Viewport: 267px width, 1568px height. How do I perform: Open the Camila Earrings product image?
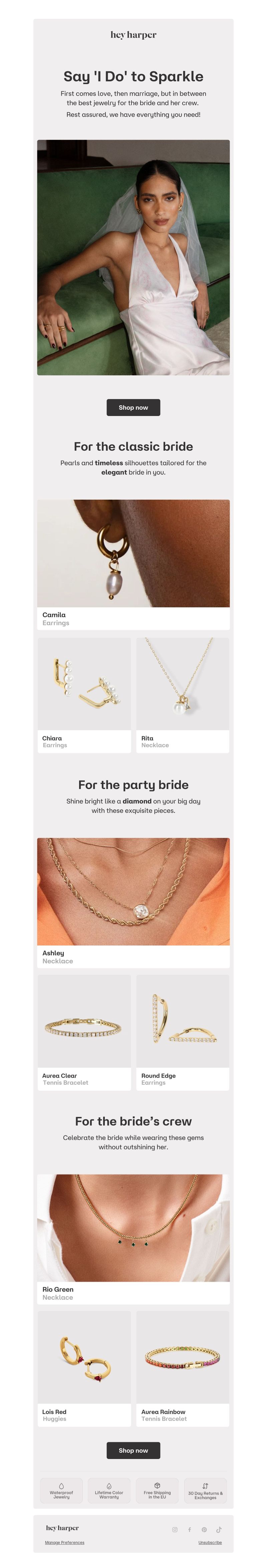(x=133, y=553)
